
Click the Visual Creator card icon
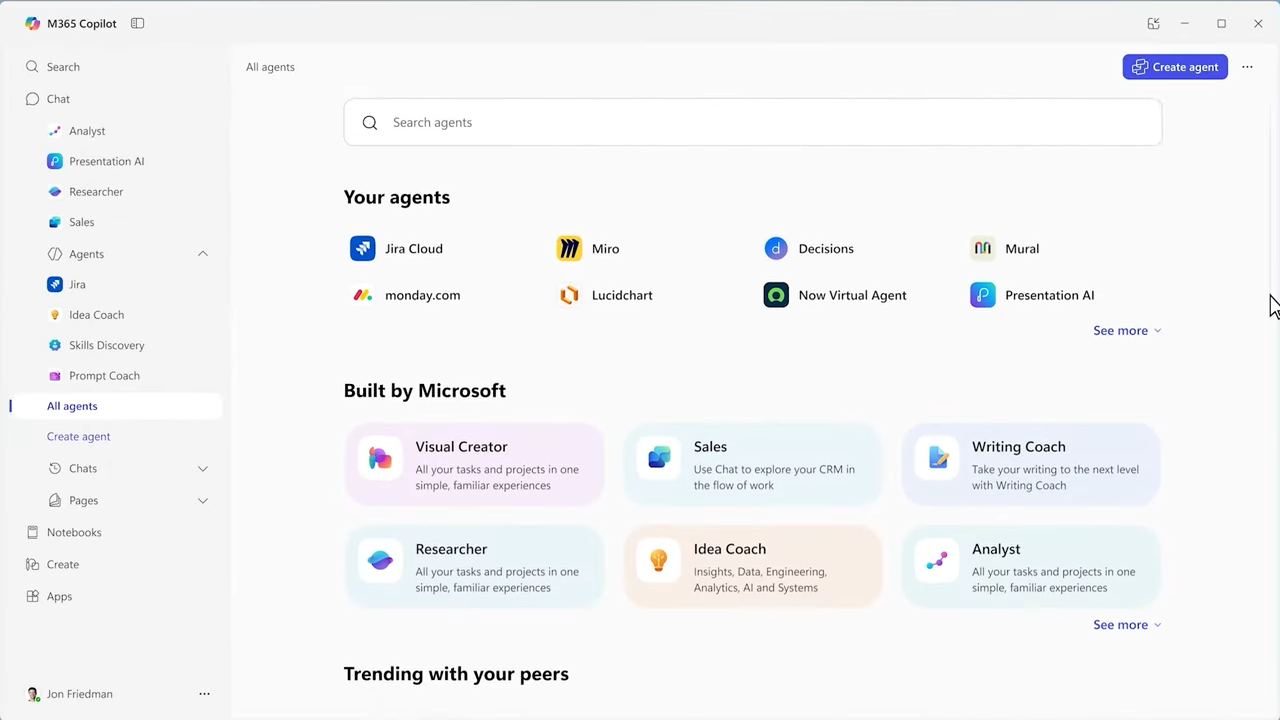click(380, 459)
